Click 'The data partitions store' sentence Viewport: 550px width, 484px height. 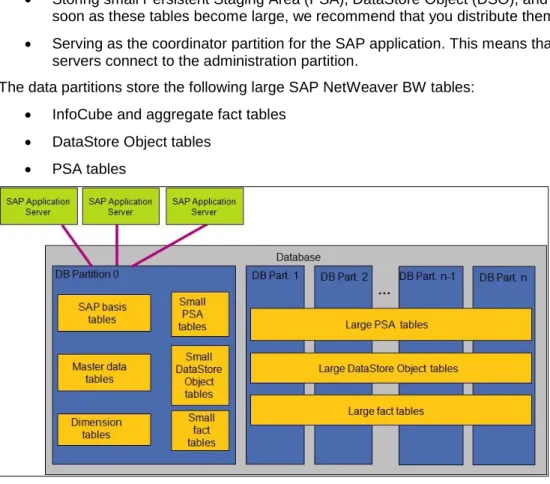click(x=237, y=87)
